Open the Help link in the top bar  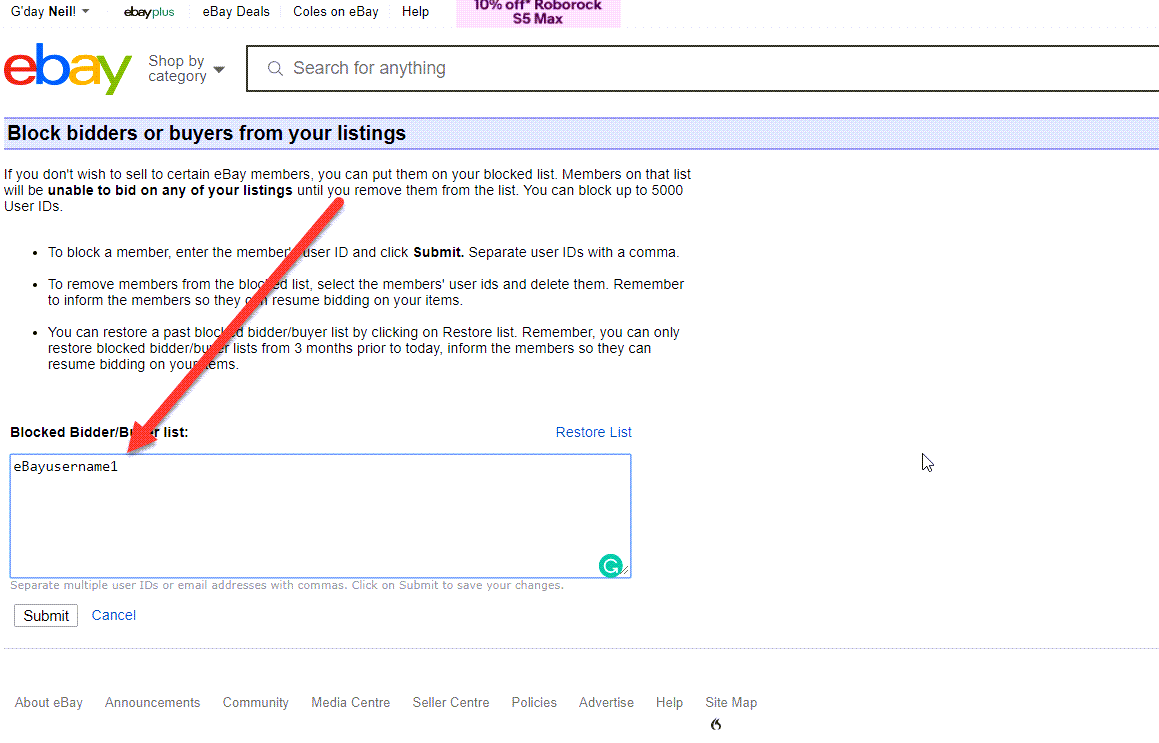click(x=415, y=12)
